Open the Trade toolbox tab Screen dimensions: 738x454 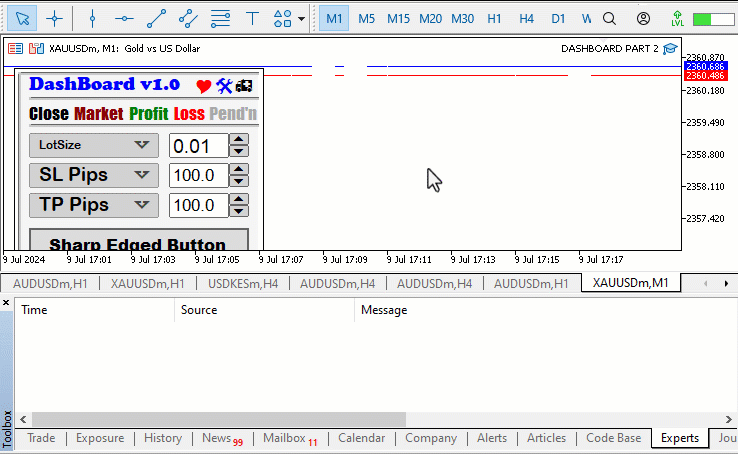tap(41, 438)
